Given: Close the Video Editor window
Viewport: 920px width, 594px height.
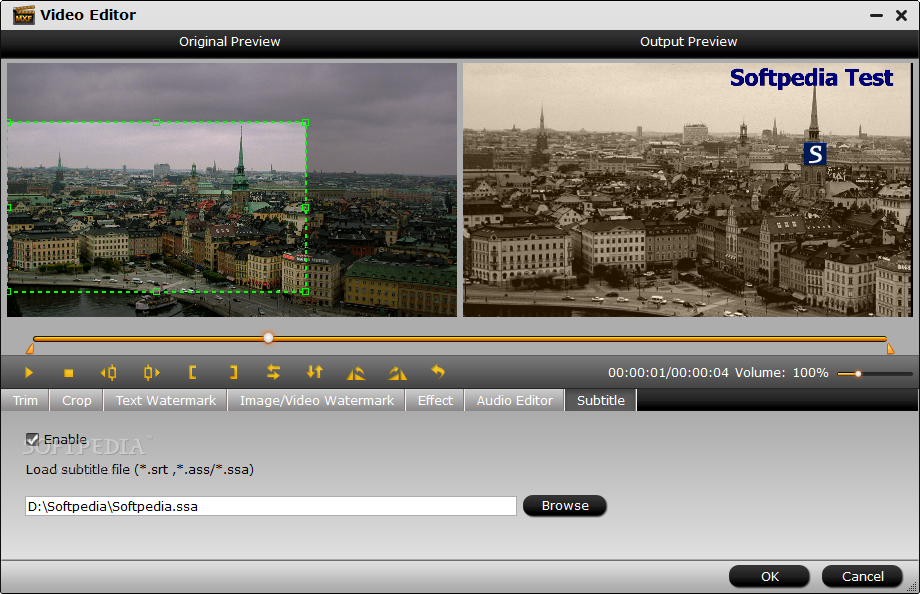Looking at the screenshot, I should coord(902,16).
